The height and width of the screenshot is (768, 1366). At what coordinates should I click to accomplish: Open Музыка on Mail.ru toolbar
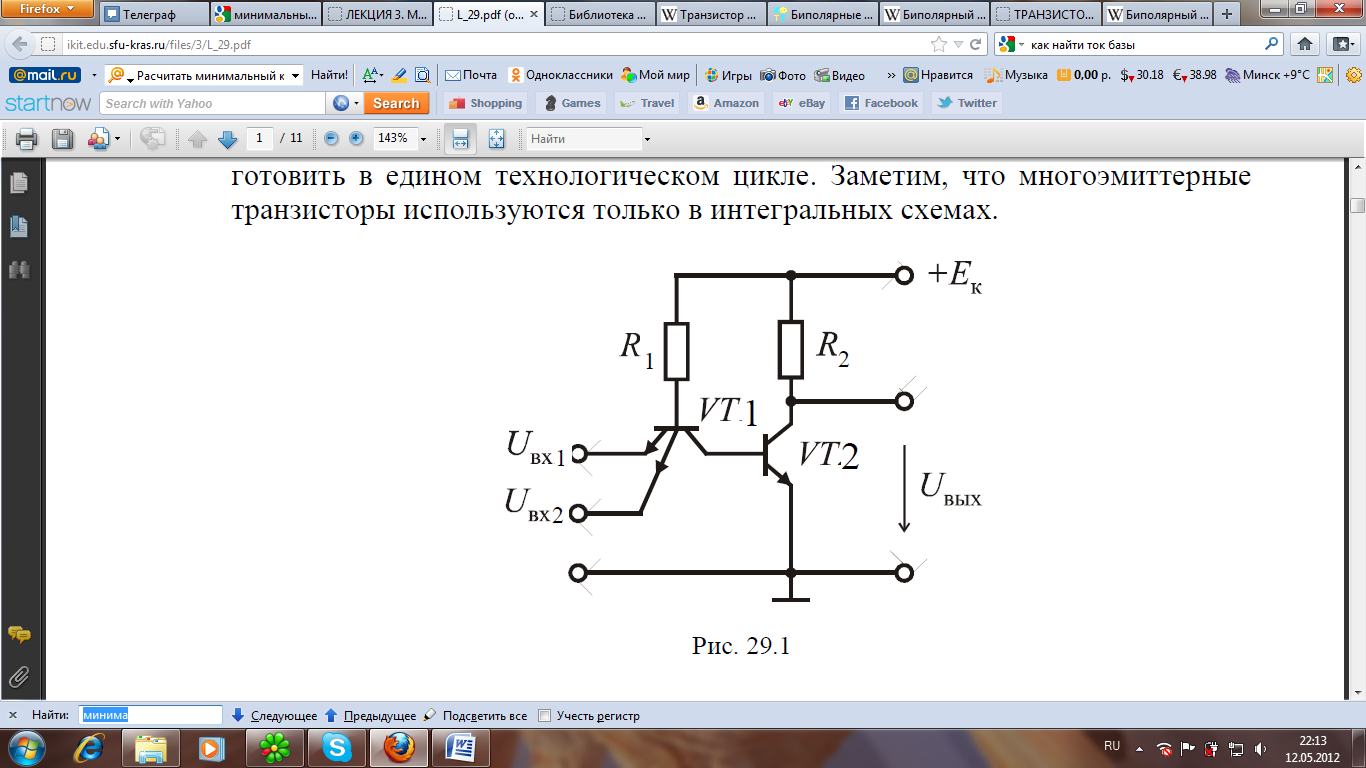(1017, 75)
